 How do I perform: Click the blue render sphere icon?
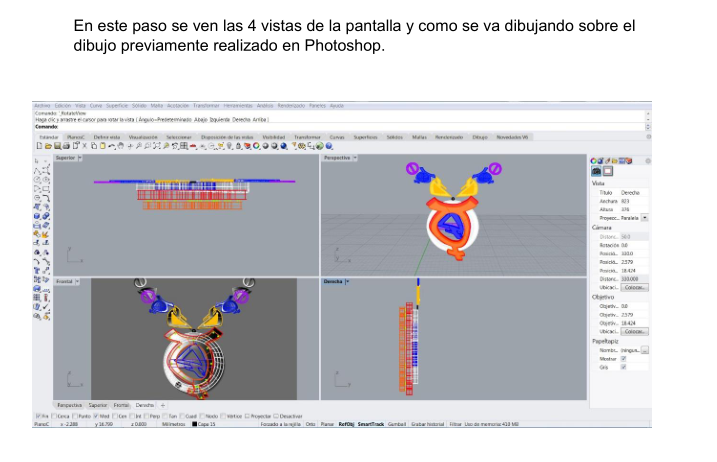click(284, 146)
